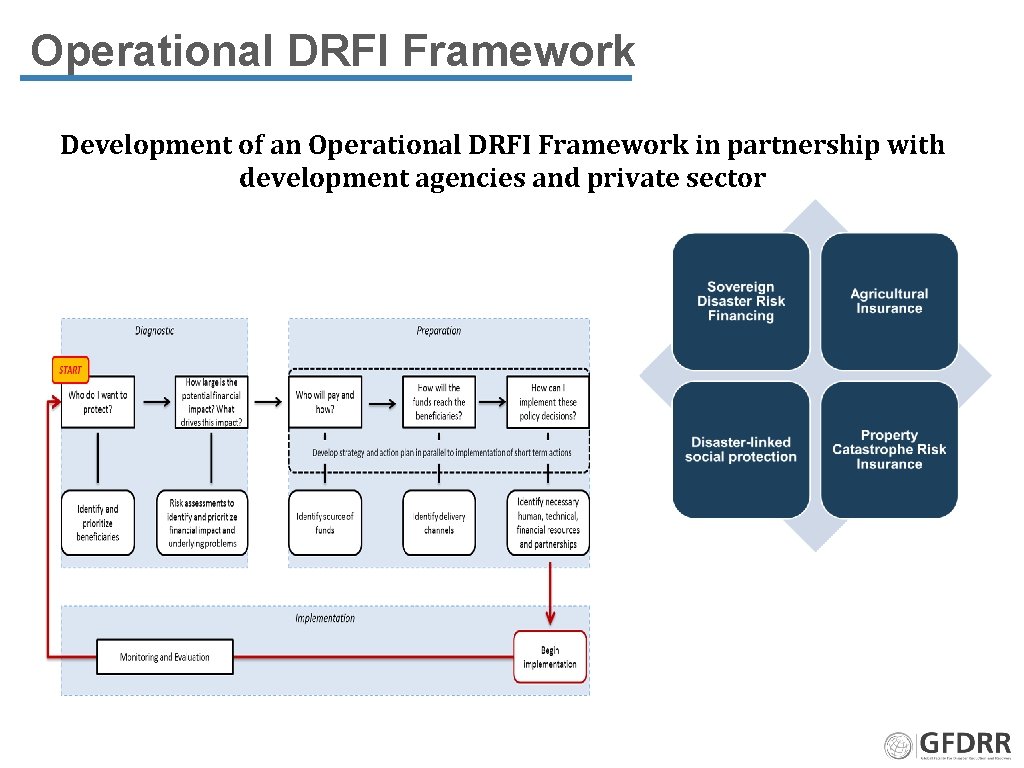Click the 'Who will pay and how?' box
Image resolution: width=1024 pixels, height=768 pixels.
pos(325,402)
